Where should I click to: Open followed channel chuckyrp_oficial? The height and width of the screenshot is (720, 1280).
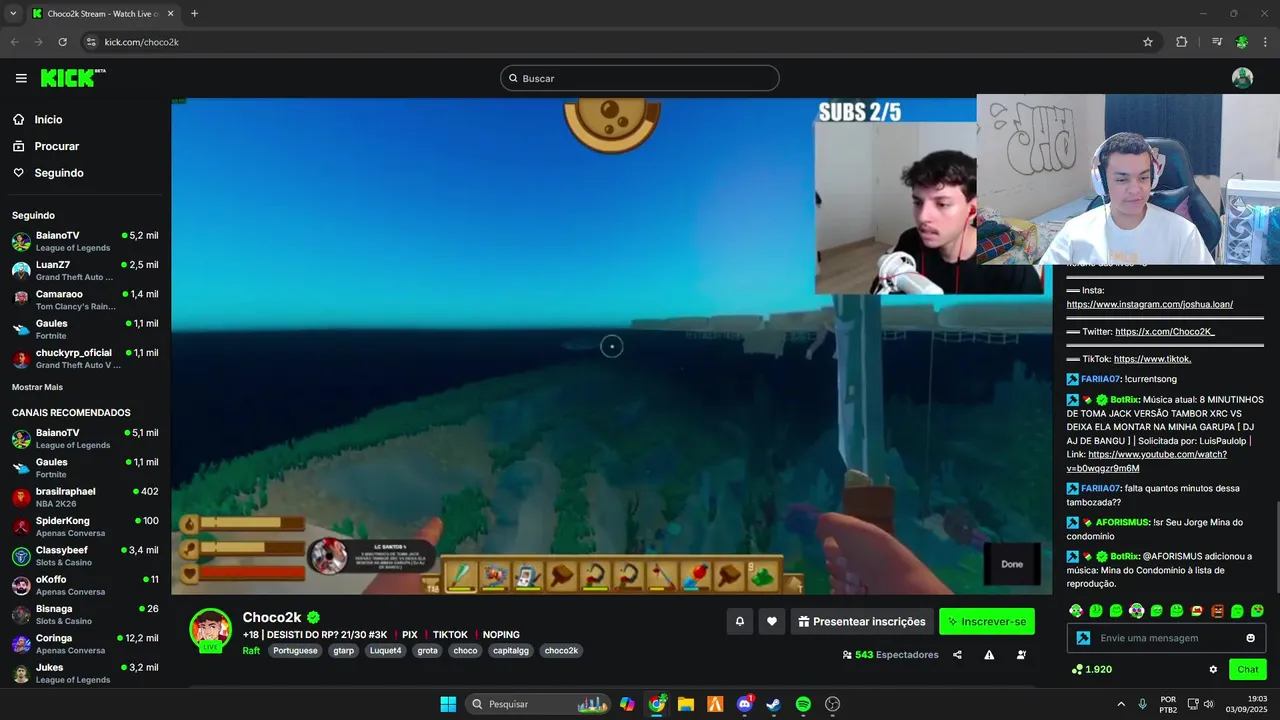pos(85,359)
